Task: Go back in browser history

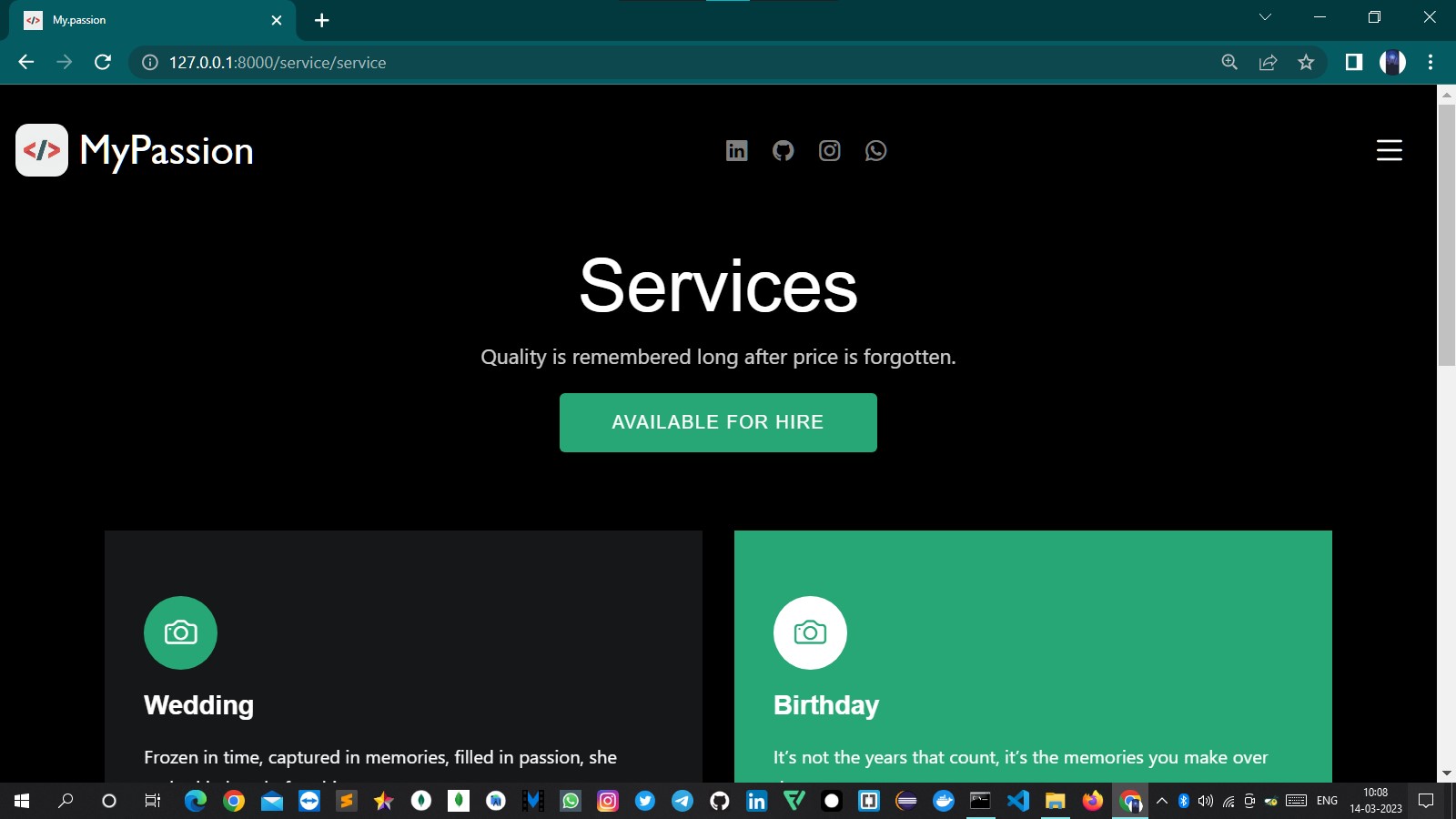Action: pyautogui.click(x=25, y=62)
